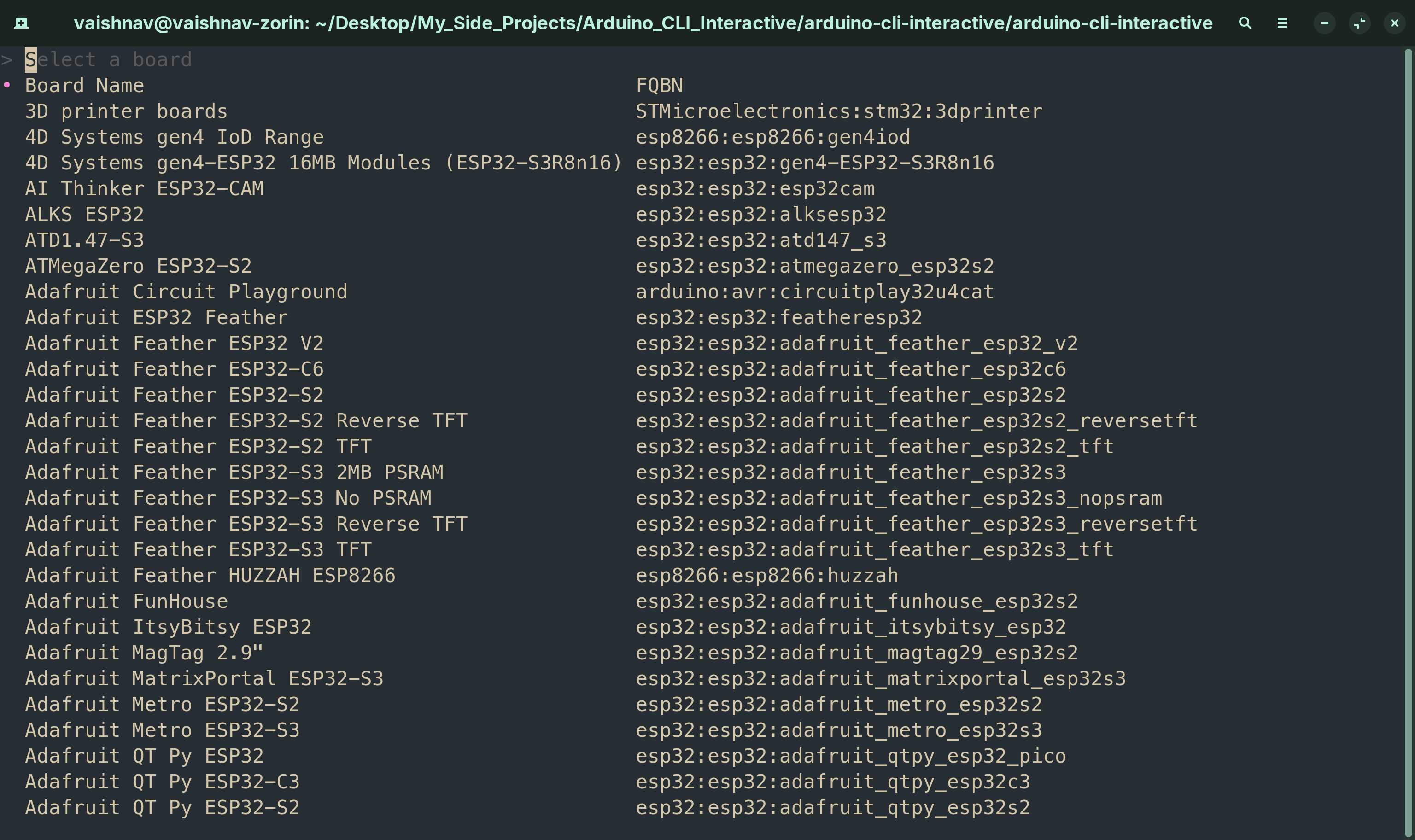Open the terminal hamburger menu
1415x840 pixels.
coord(1282,23)
